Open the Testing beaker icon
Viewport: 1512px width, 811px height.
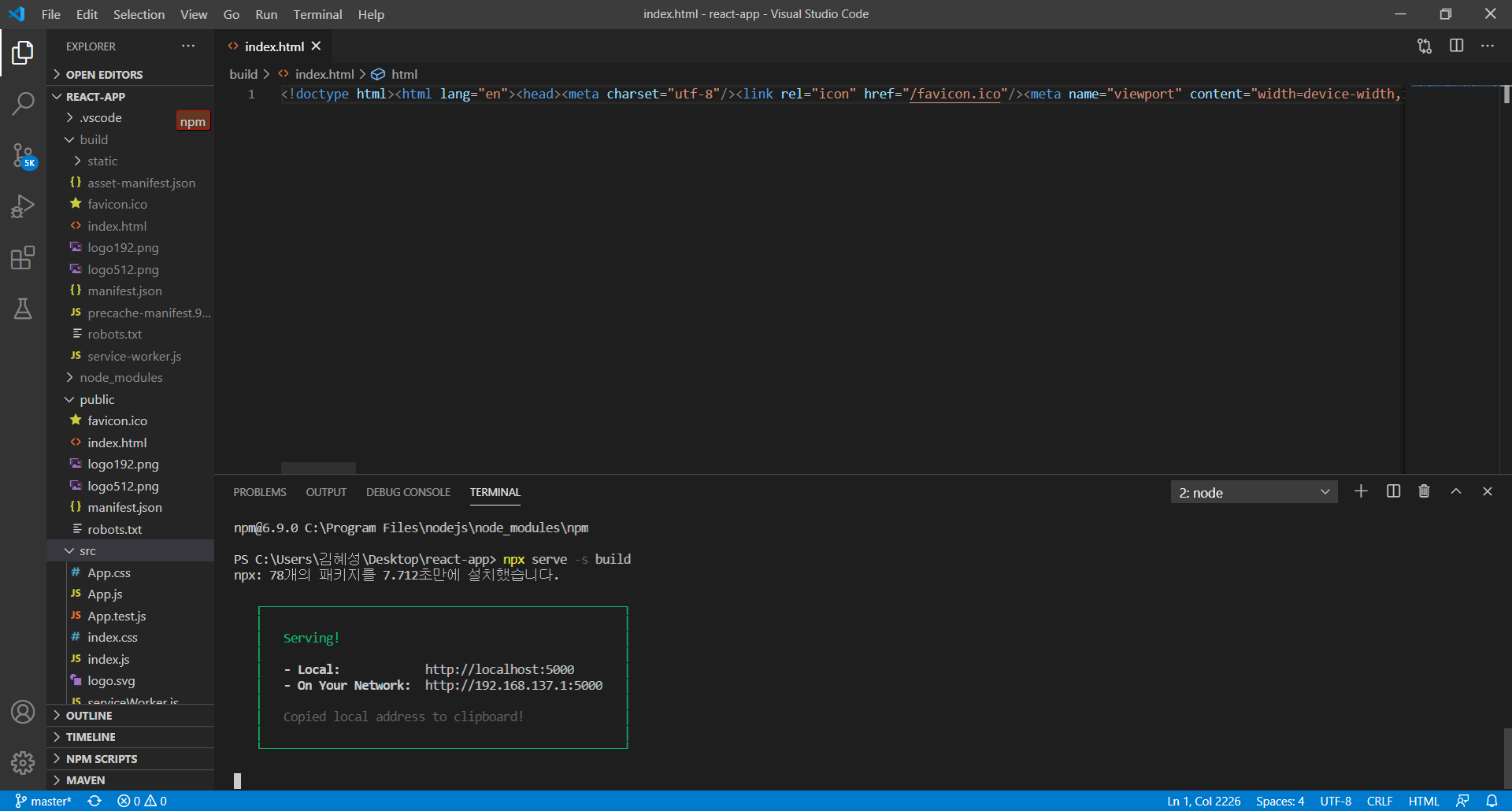tap(23, 309)
